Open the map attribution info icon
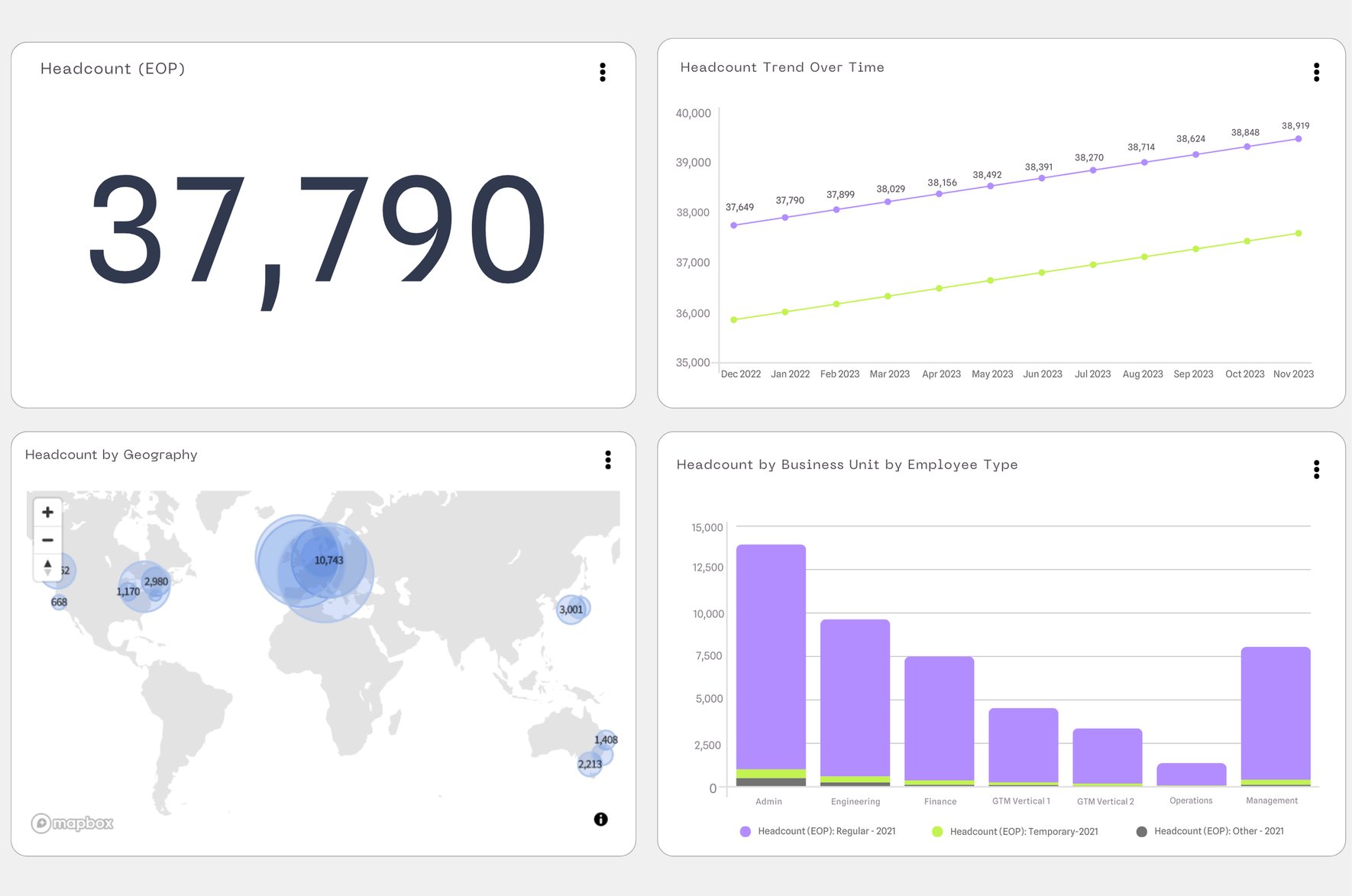The image size is (1352, 896). (601, 819)
